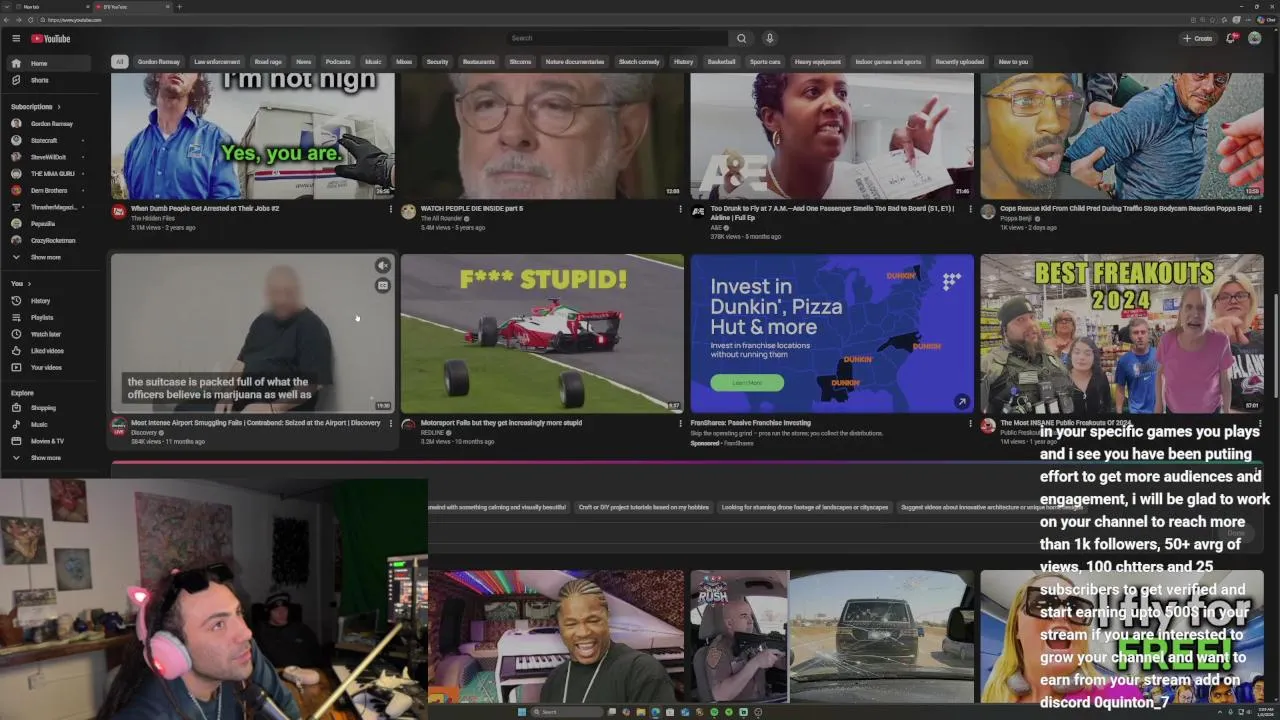Open the 'Yes, you are.' video thumbnail

click(x=252, y=136)
